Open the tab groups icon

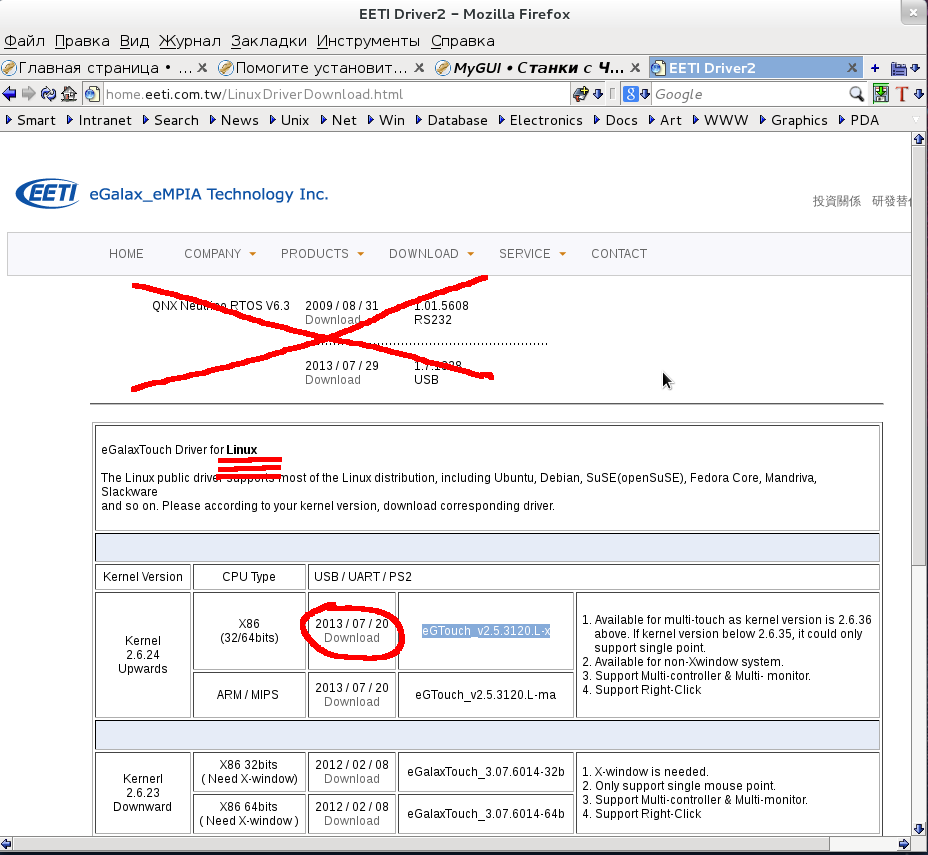(898, 69)
